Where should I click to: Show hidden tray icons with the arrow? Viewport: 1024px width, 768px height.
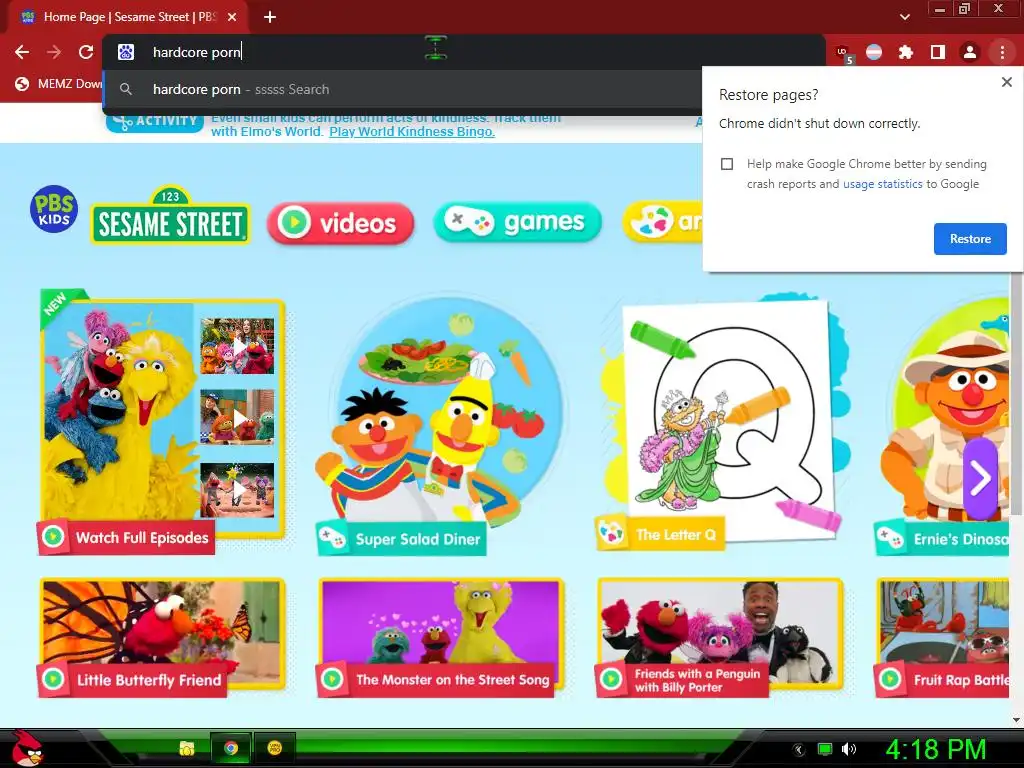798,749
